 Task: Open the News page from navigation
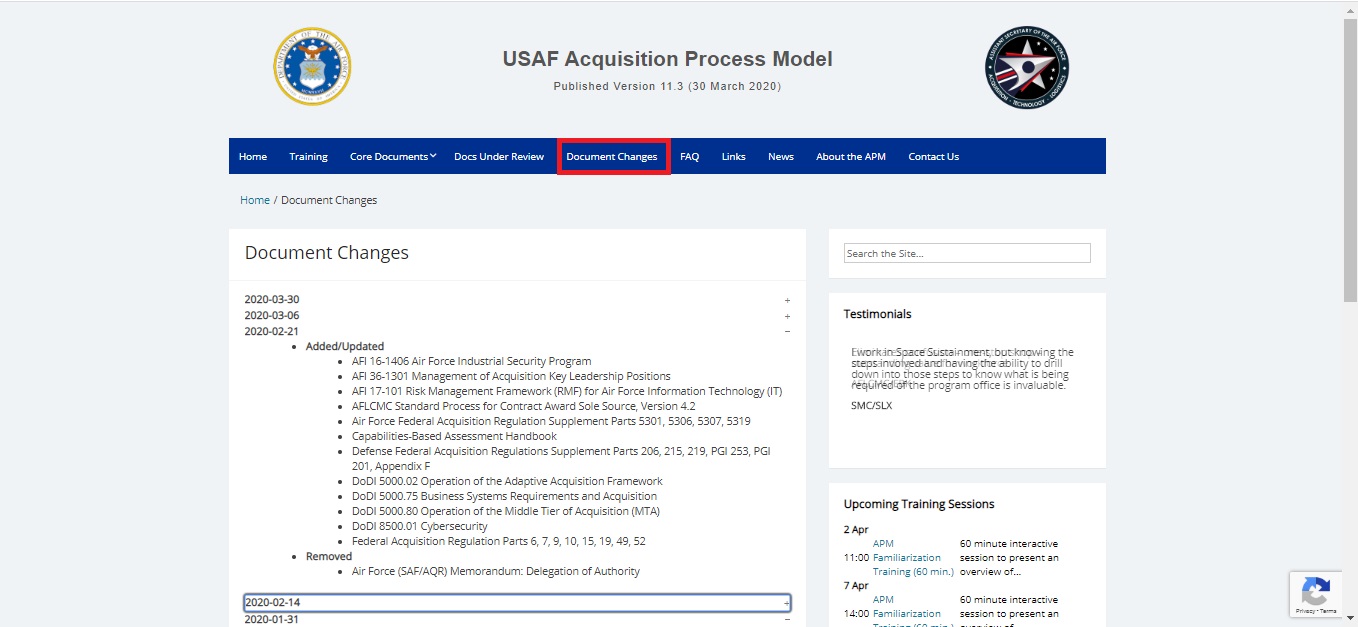(x=780, y=156)
